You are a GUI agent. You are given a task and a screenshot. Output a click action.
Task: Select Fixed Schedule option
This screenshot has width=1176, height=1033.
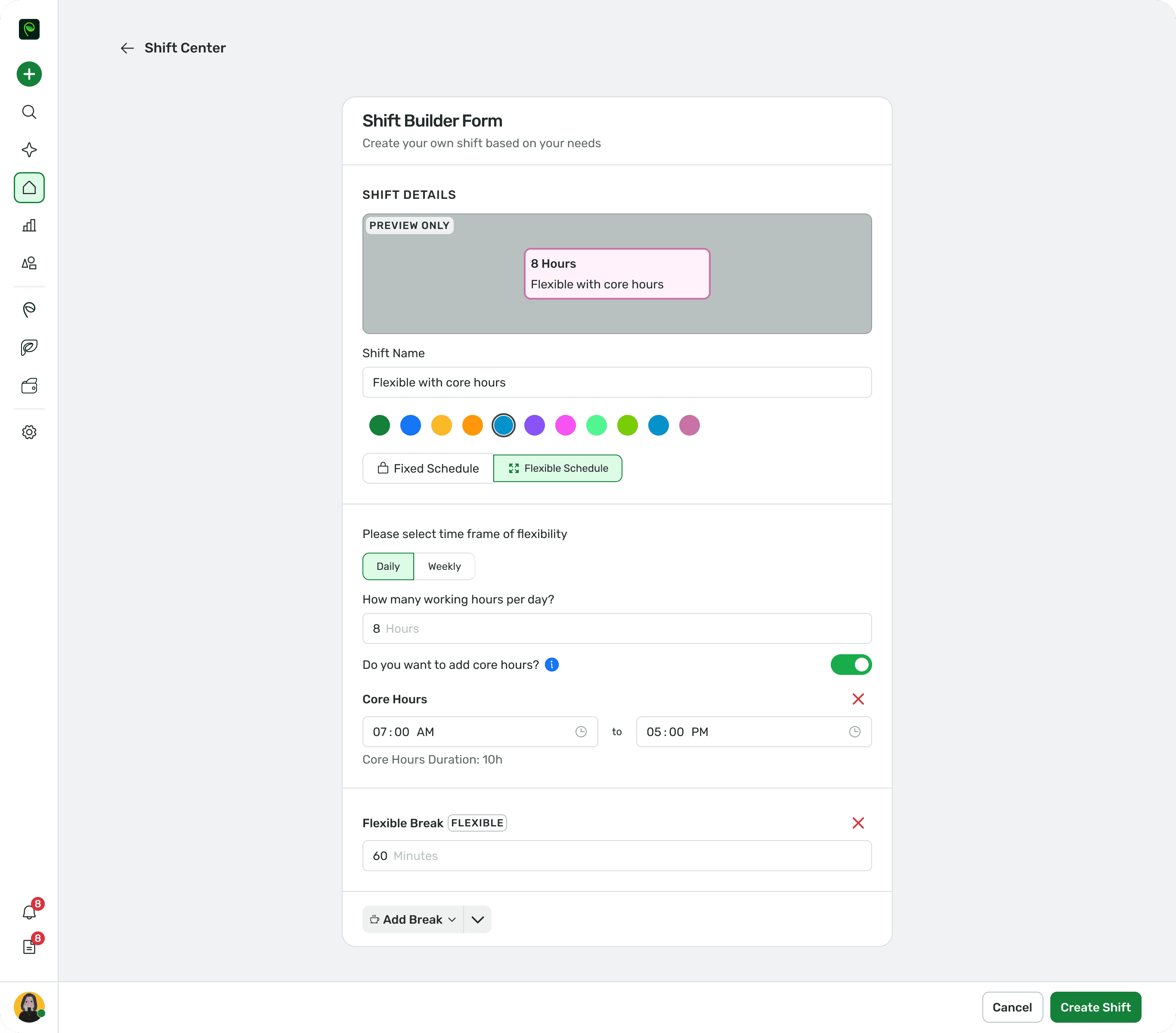point(427,468)
